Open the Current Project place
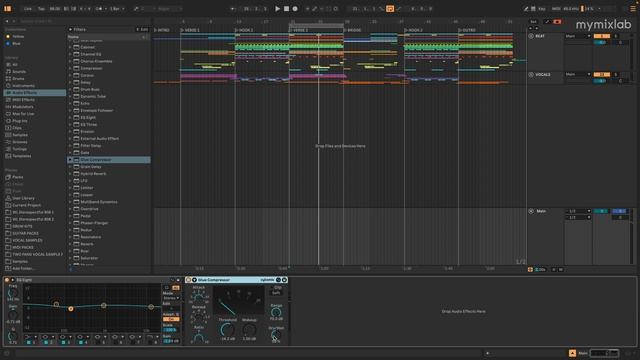 coord(26,205)
